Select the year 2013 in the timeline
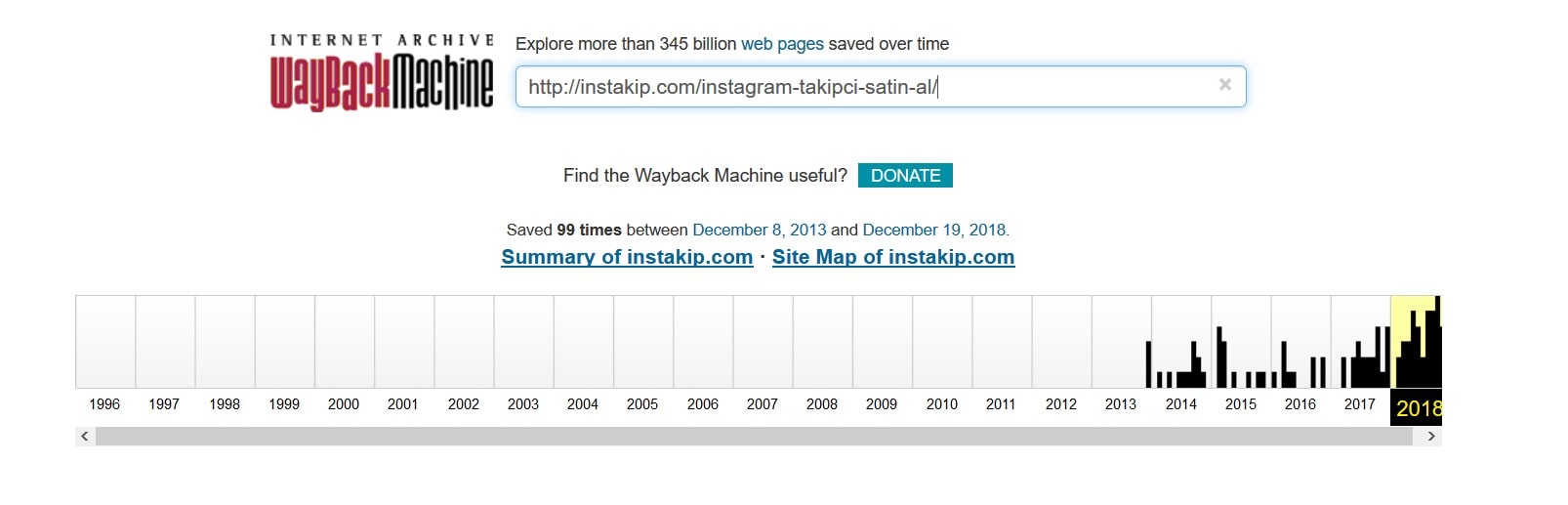This screenshot has width=1568, height=505. coord(1121,403)
